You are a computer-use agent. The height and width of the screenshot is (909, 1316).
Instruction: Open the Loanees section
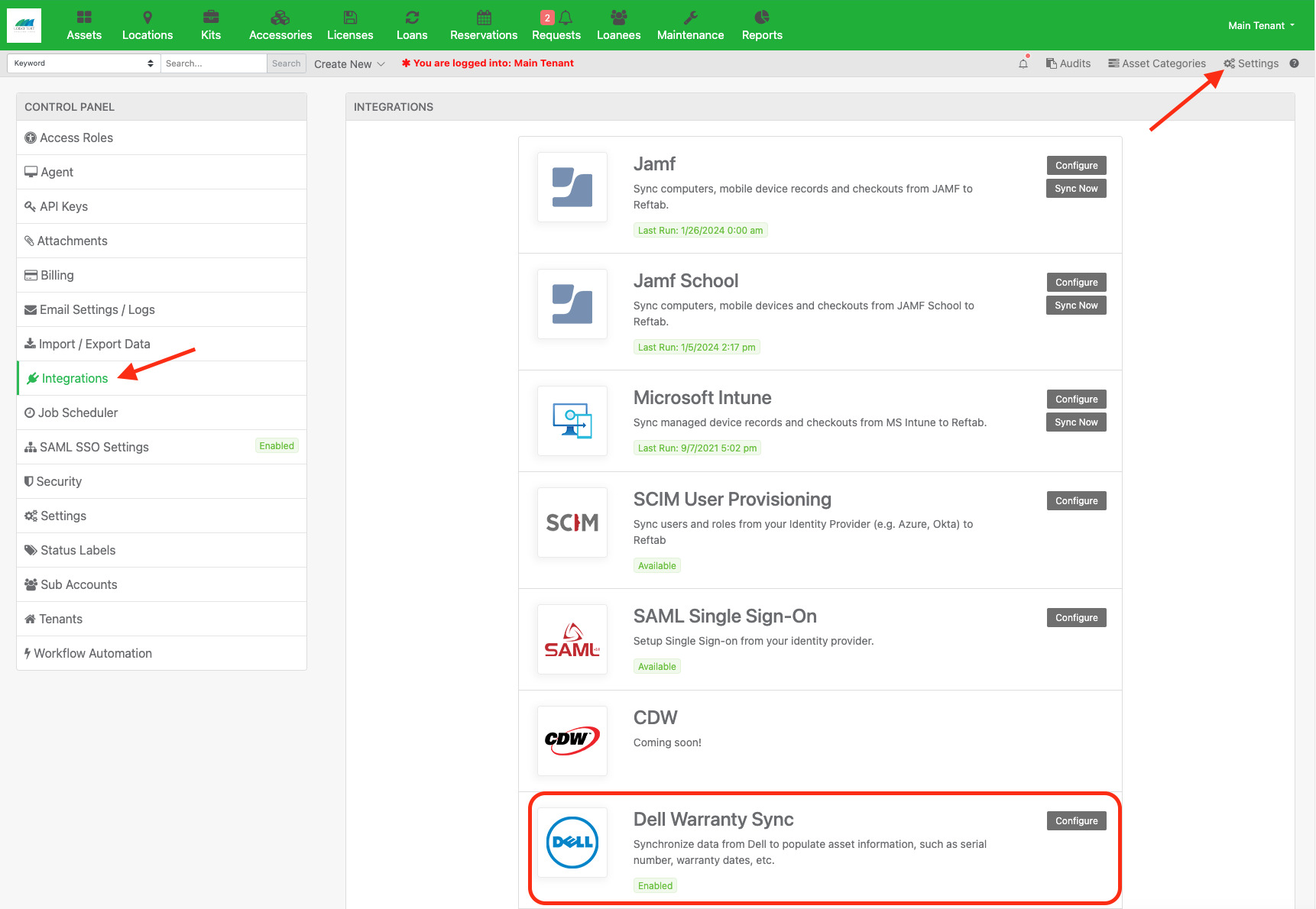coord(619,25)
